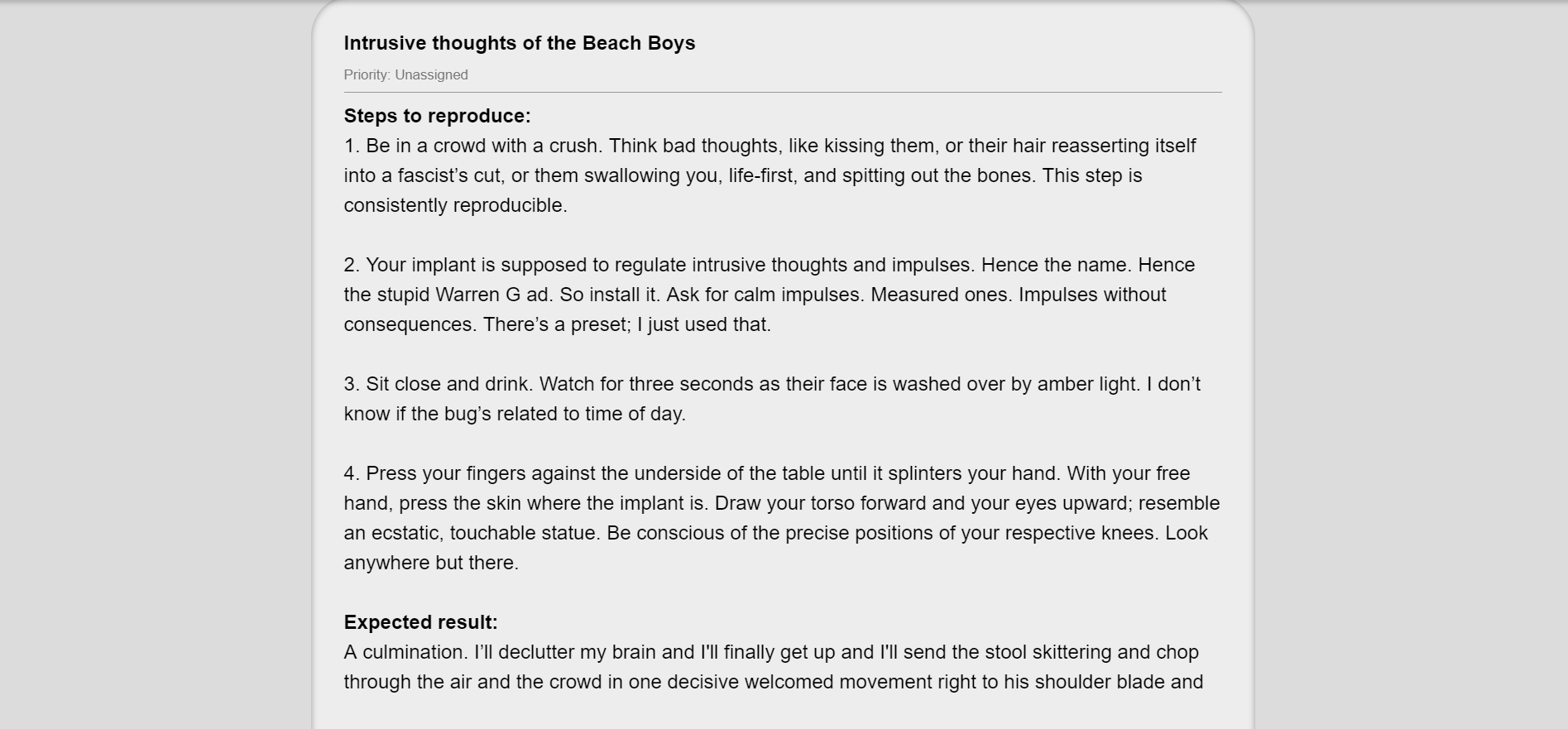The width and height of the screenshot is (1568, 729).
Task: Click the word 'Unassigned' in the priority line
Action: coord(431,75)
